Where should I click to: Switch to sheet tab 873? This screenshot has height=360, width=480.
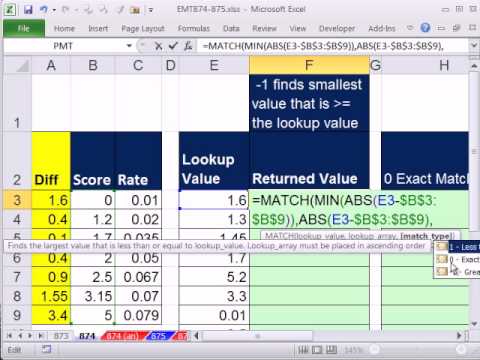(61, 336)
